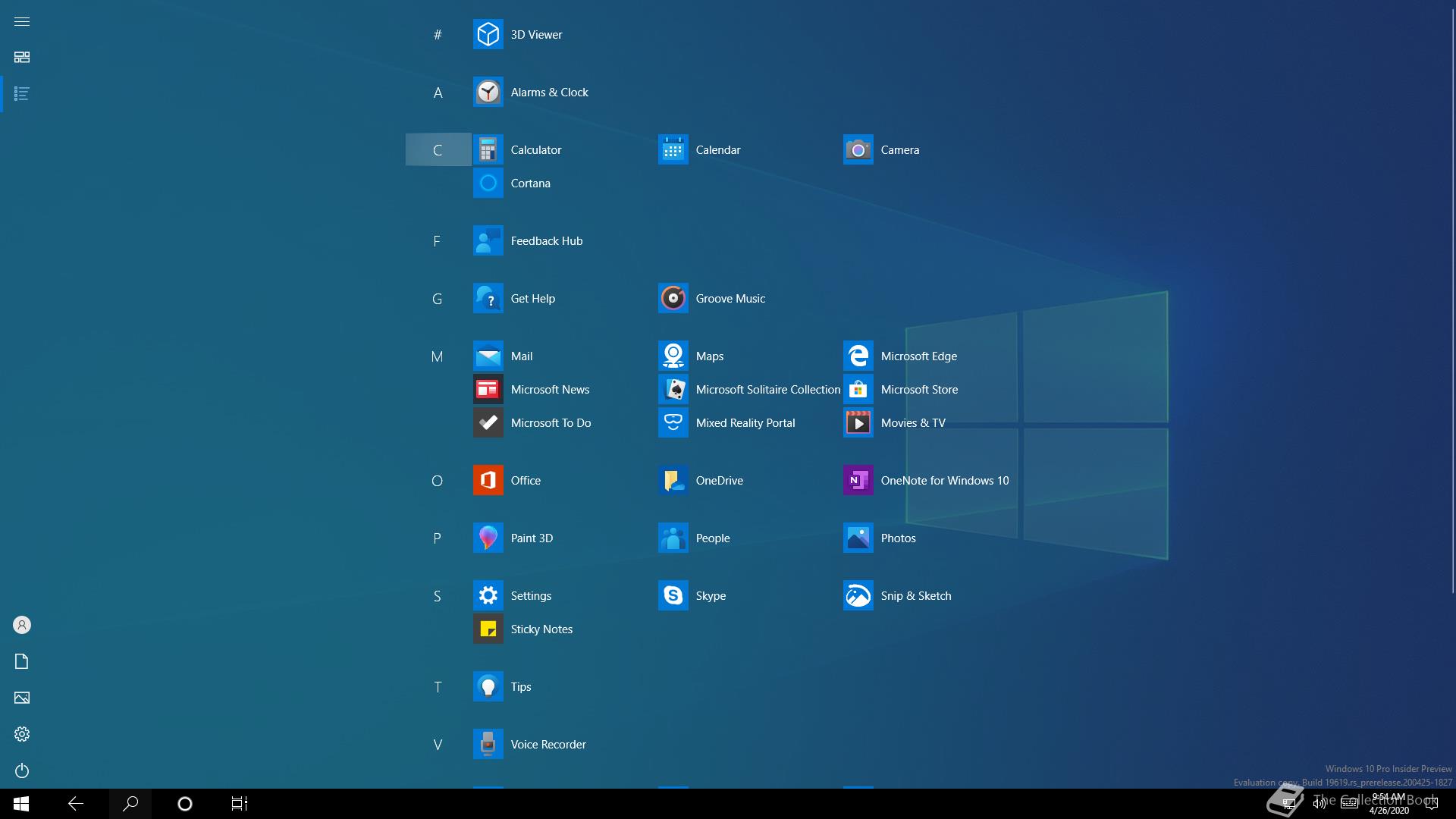Open Pictures from the sidebar
This screenshot has width=1456, height=819.
(22, 698)
